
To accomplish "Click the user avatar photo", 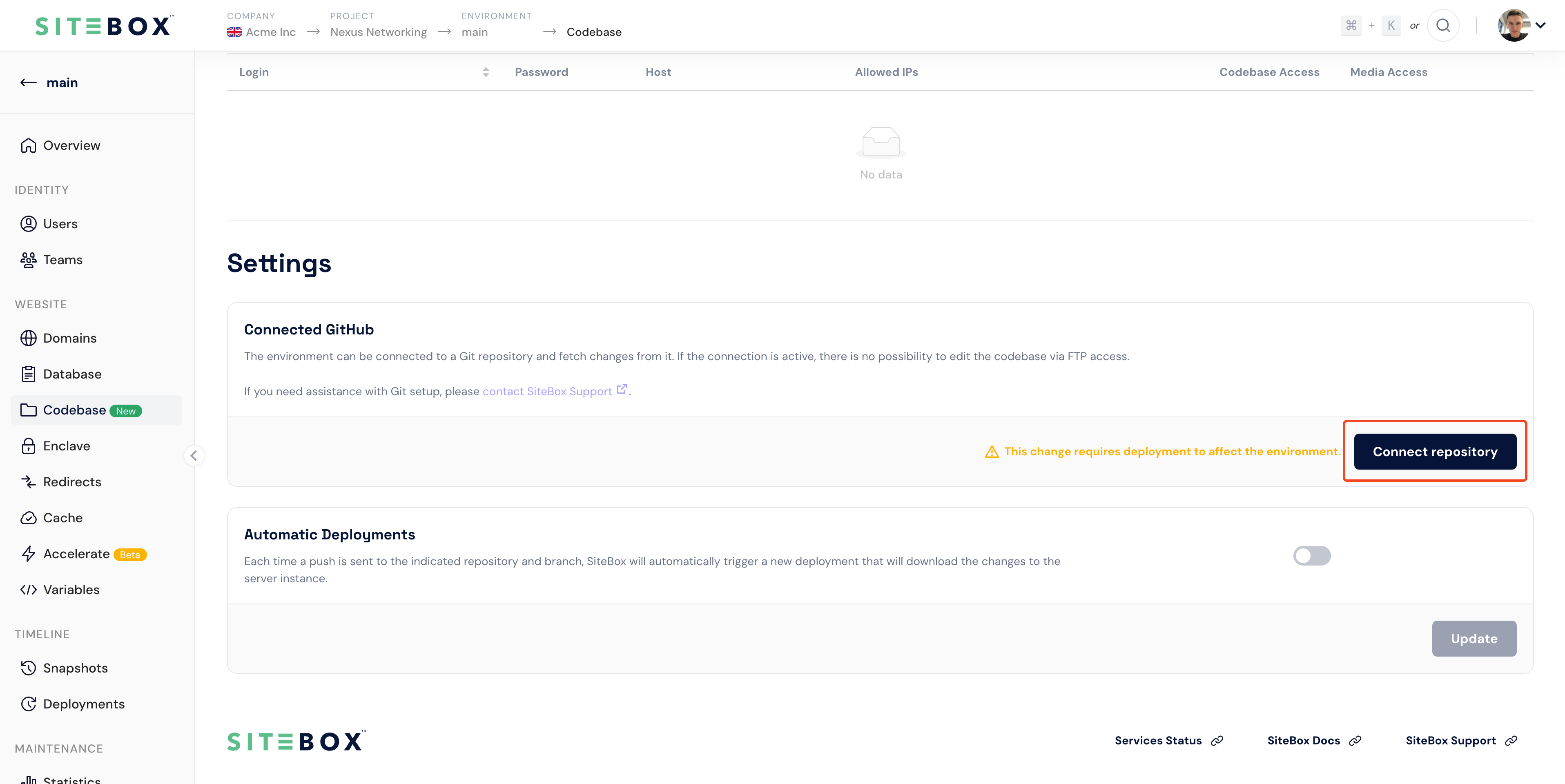I will pyautogui.click(x=1514, y=25).
